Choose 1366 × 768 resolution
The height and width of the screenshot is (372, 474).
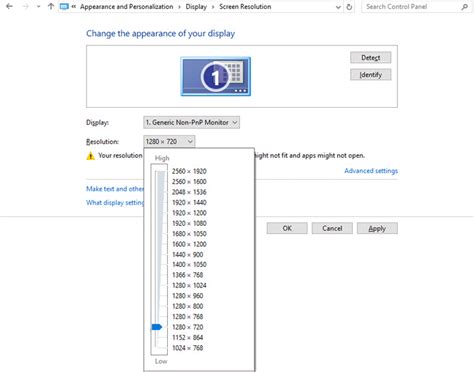point(187,275)
